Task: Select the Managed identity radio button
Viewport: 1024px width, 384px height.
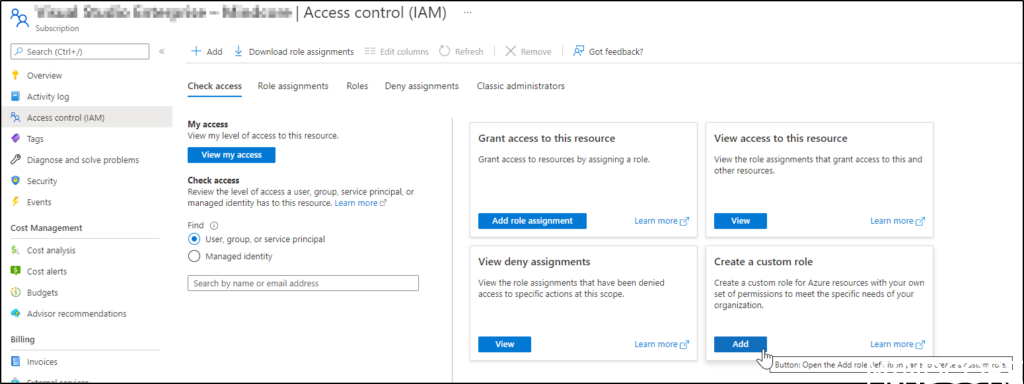Action: 194,257
